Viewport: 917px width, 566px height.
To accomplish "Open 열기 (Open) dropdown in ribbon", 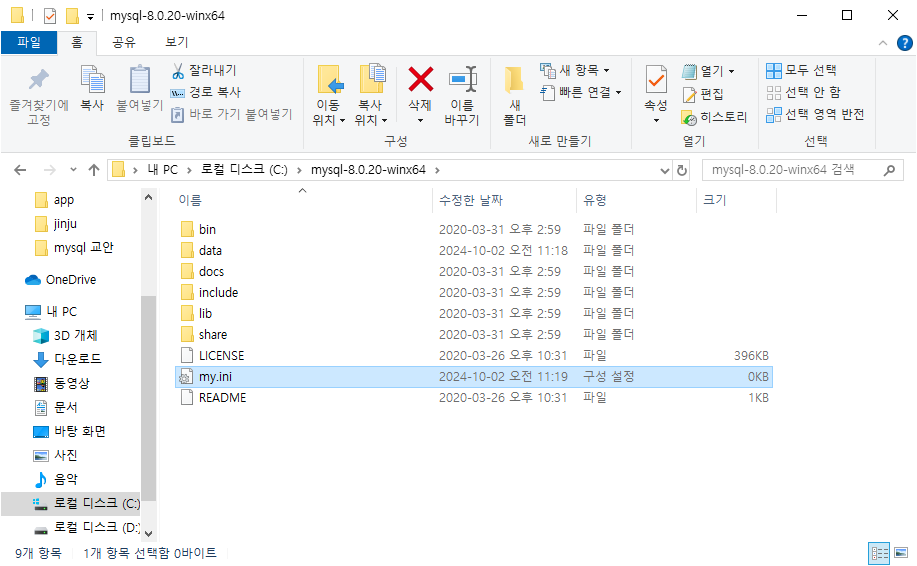I will [x=708, y=71].
